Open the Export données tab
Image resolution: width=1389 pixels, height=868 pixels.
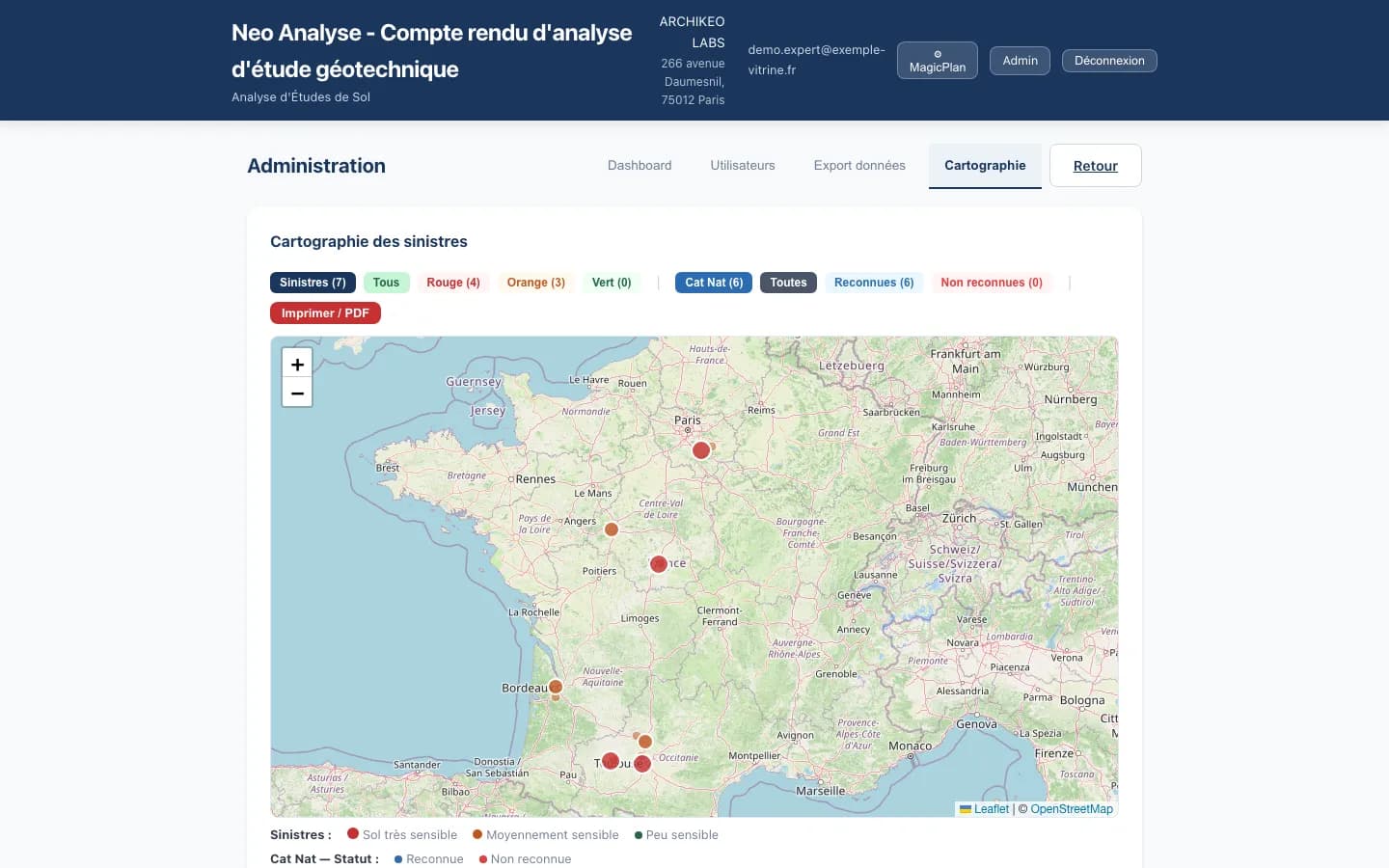coord(859,166)
